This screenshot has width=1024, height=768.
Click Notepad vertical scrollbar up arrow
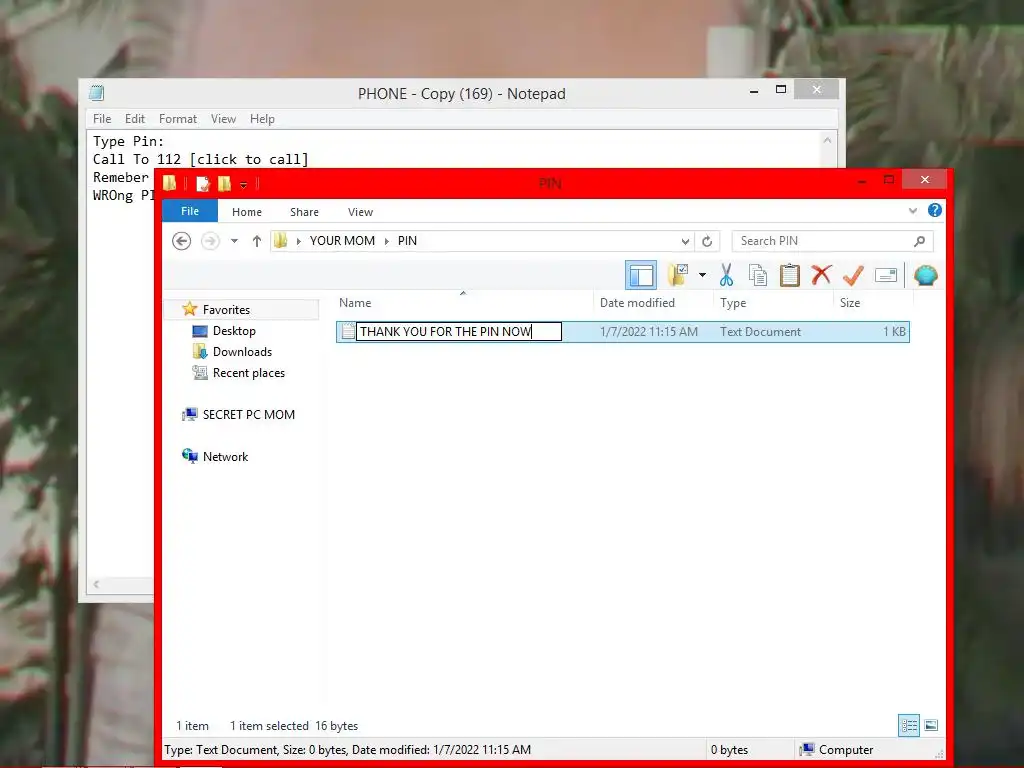coord(827,140)
